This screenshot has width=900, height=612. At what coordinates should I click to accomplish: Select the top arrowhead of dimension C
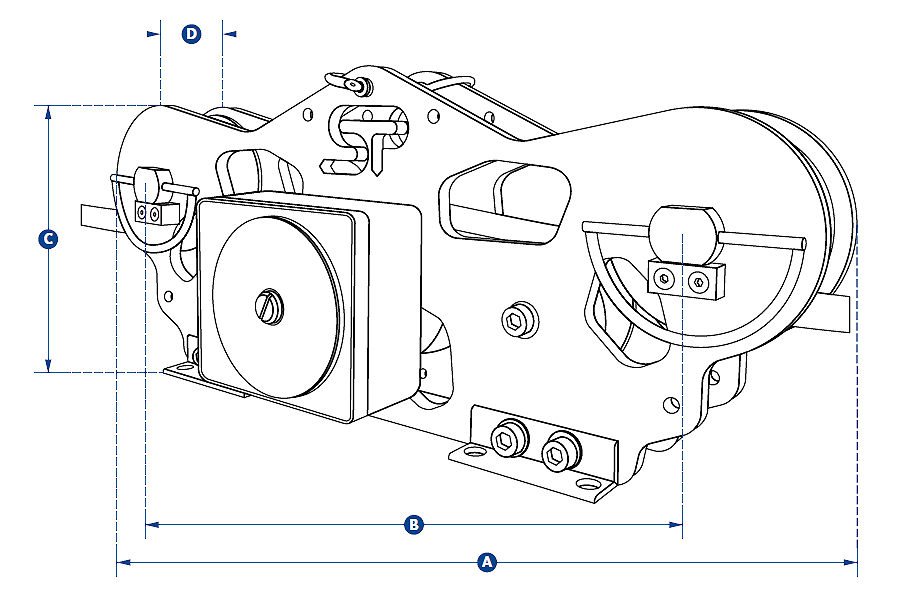point(47,112)
